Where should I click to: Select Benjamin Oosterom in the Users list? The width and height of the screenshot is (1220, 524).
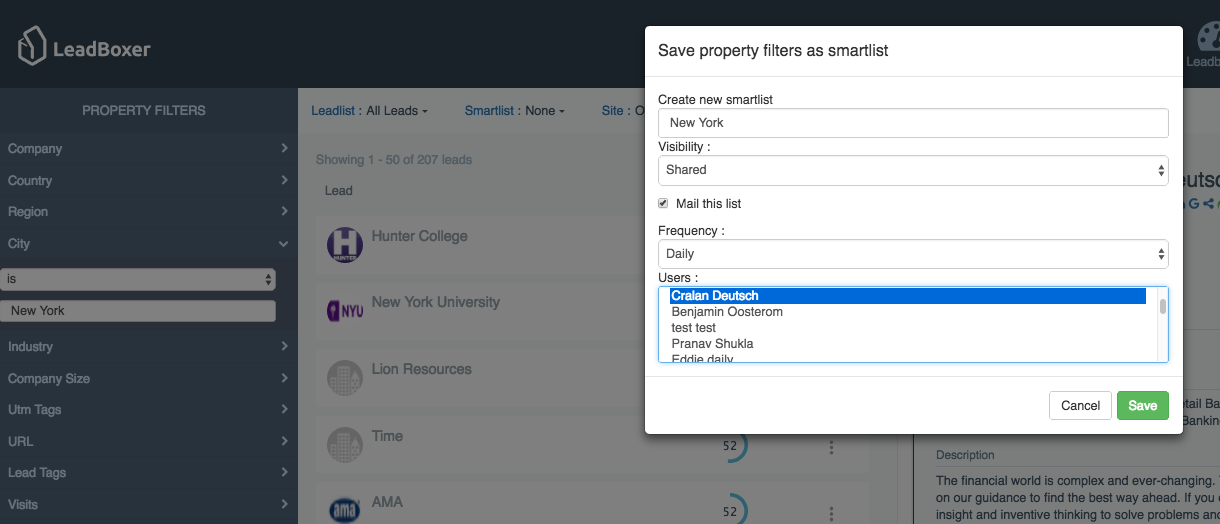pyautogui.click(x=727, y=312)
